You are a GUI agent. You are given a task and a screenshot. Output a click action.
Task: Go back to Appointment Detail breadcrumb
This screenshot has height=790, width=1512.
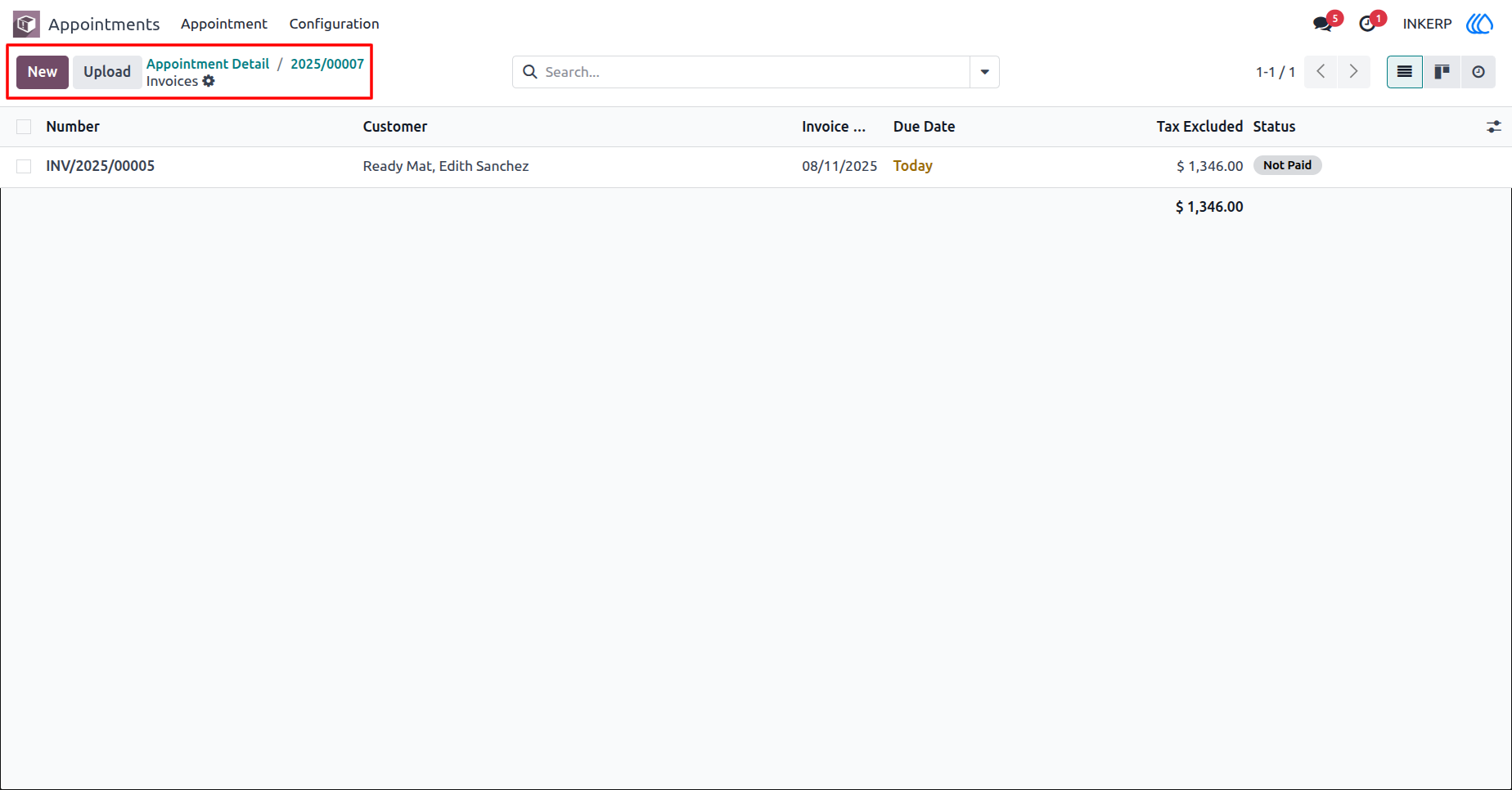208,64
